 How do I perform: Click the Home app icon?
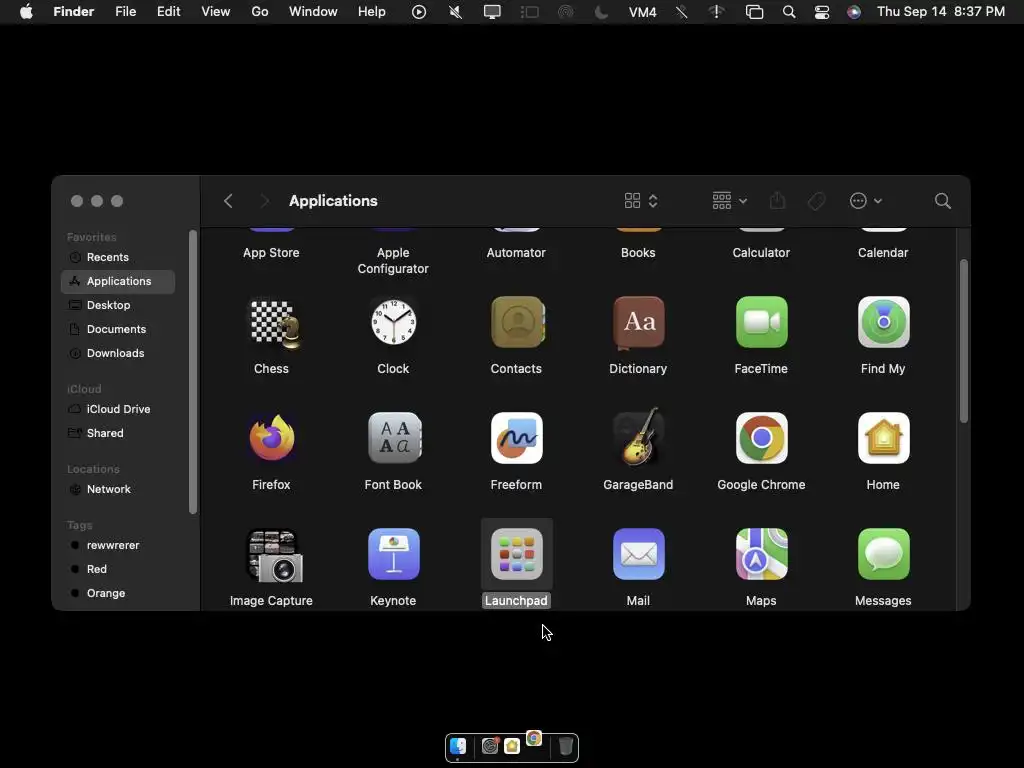[x=883, y=438]
